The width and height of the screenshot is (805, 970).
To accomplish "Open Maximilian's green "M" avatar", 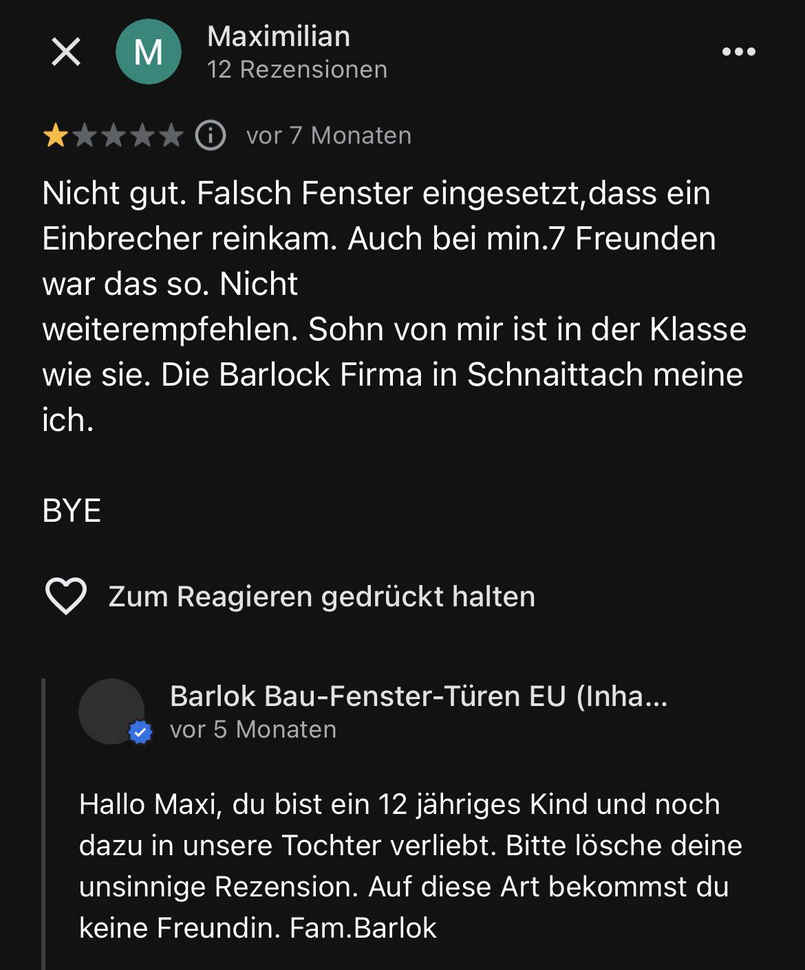I will coord(148,52).
